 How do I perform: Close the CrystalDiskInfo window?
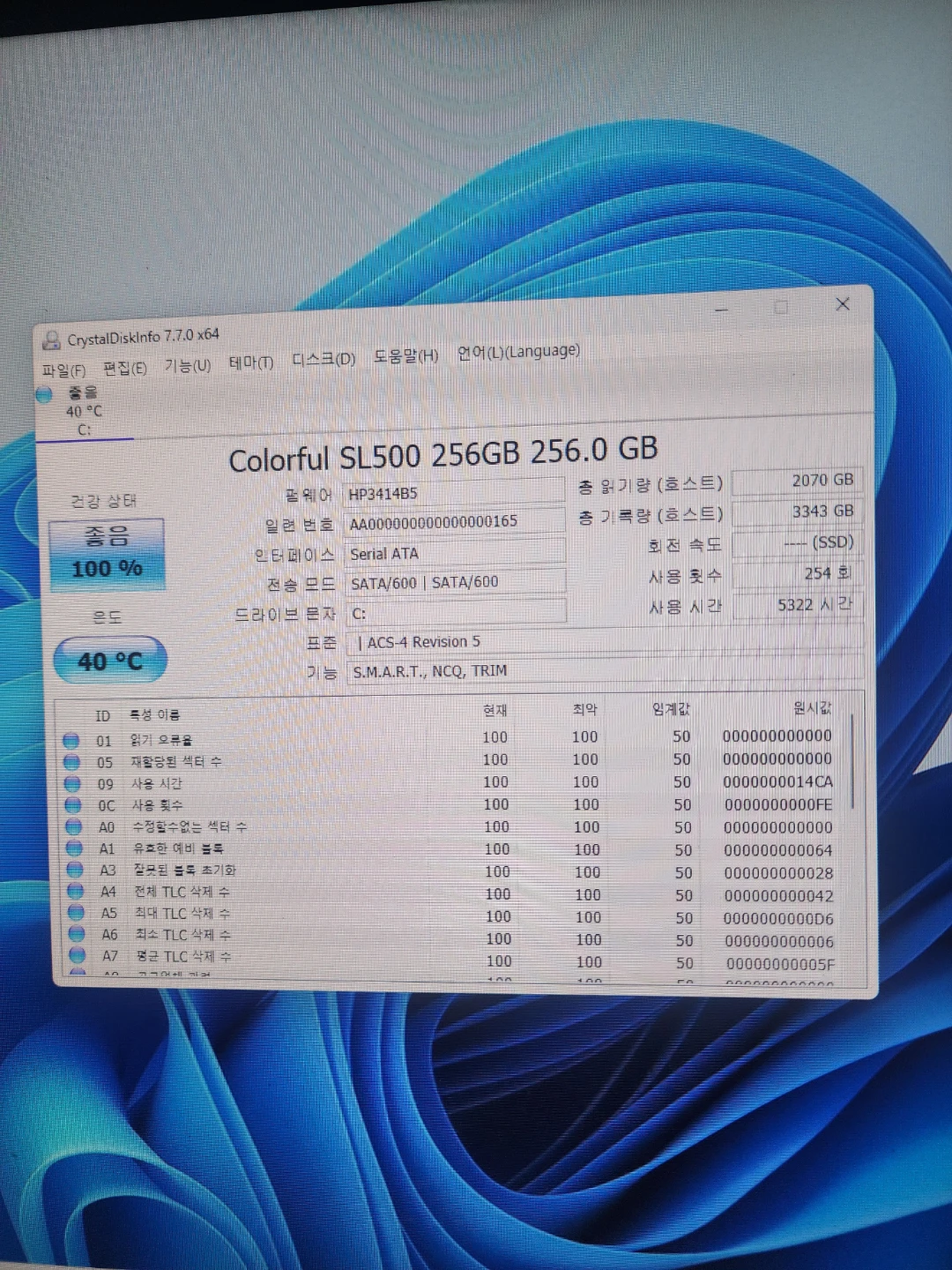(x=843, y=303)
